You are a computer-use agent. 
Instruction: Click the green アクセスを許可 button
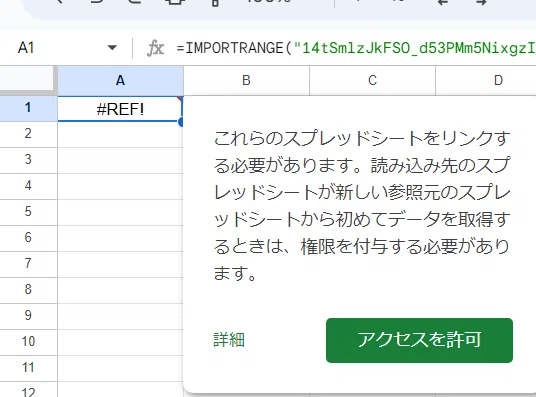pyautogui.click(x=419, y=340)
